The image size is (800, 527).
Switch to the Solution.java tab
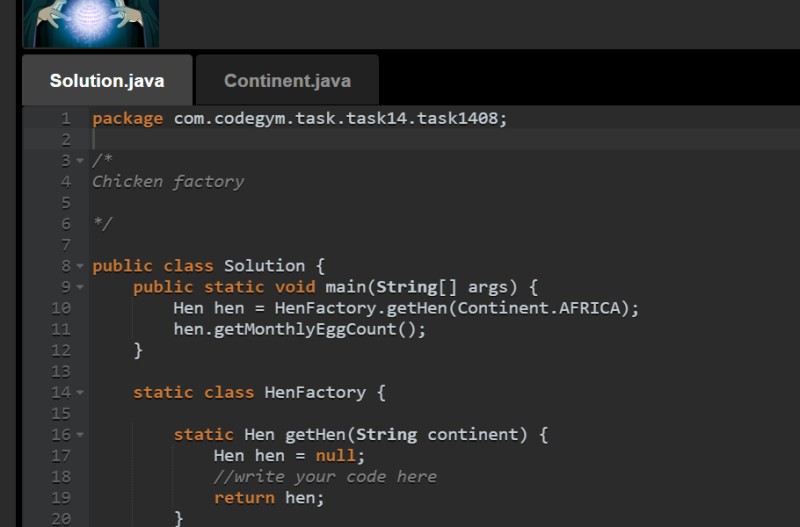coord(107,81)
